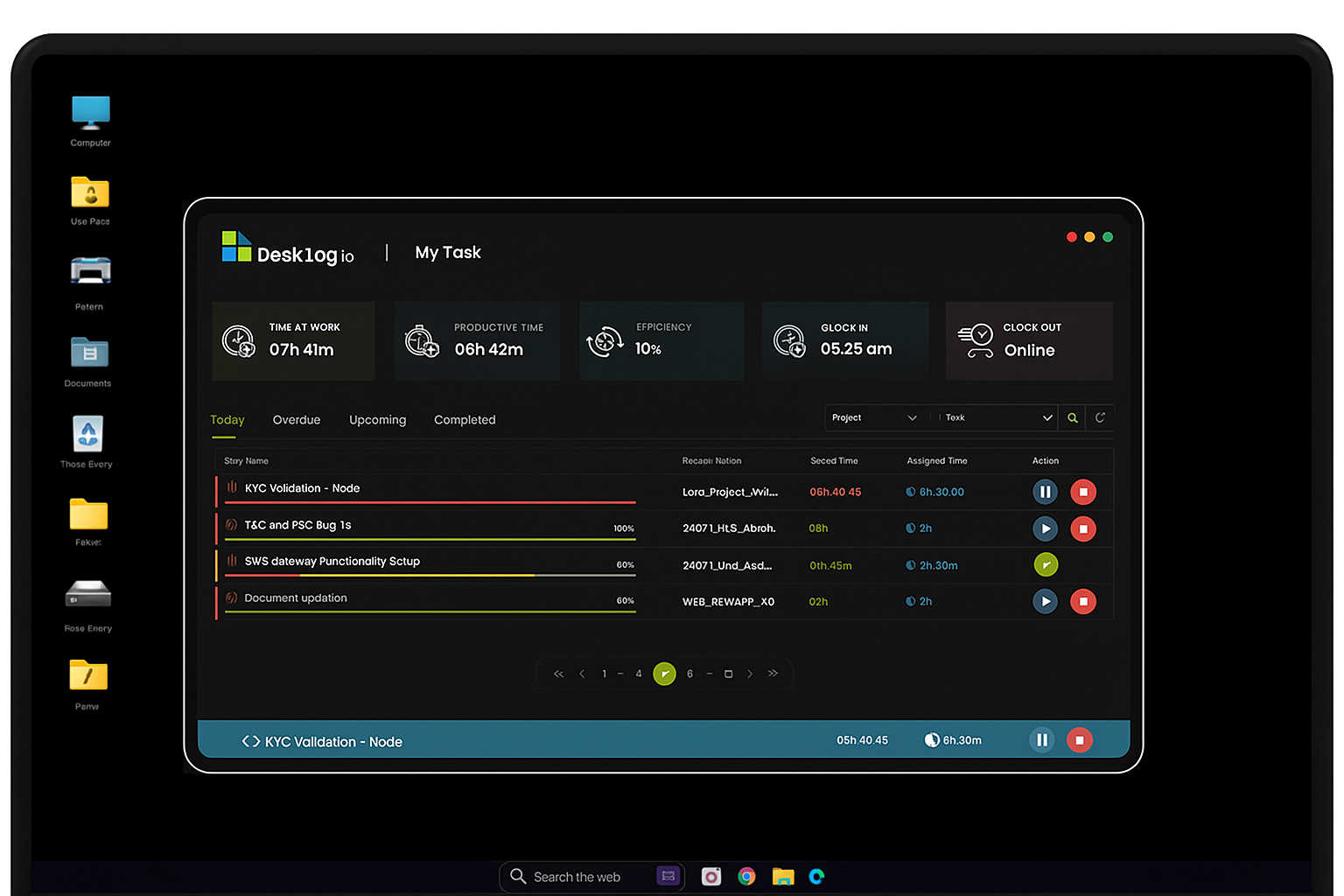The height and width of the screenshot is (896, 1344).
Task: Pause the active task in the bottom bar
Action: click(x=1041, y=740)
